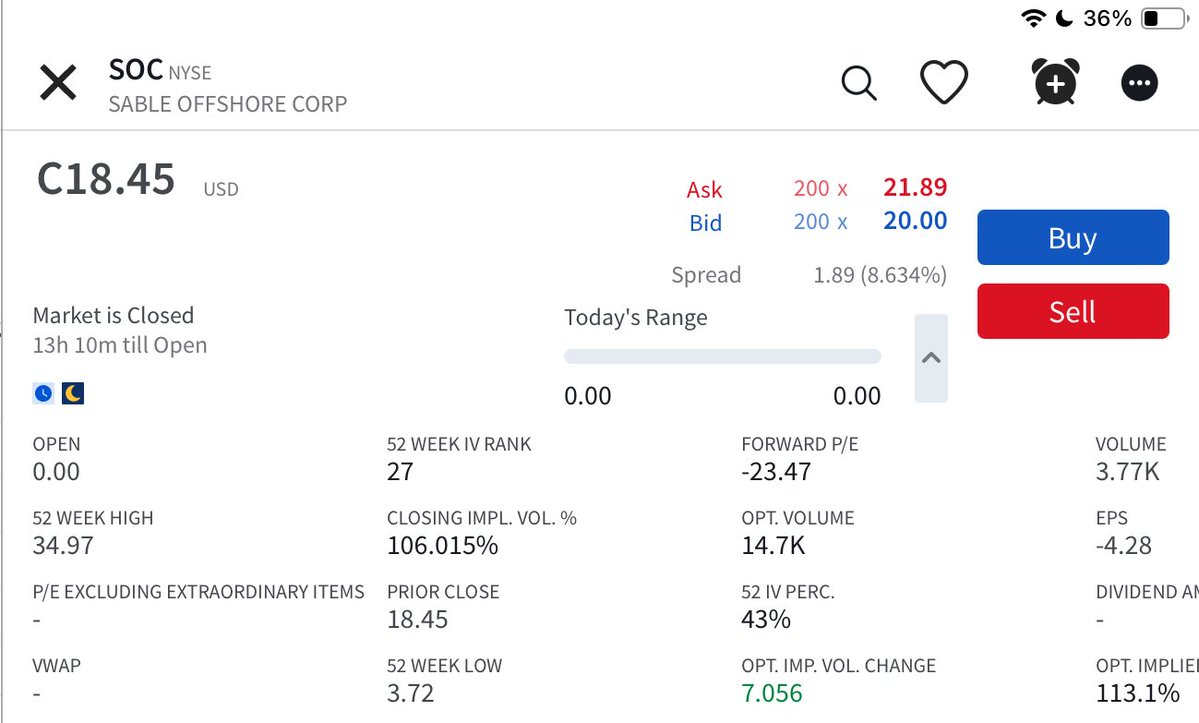The height and width of the screenshot is (723, 1199).
Task: Create a price alert with alarm clock icon
Action: [x=1055, y=81]
